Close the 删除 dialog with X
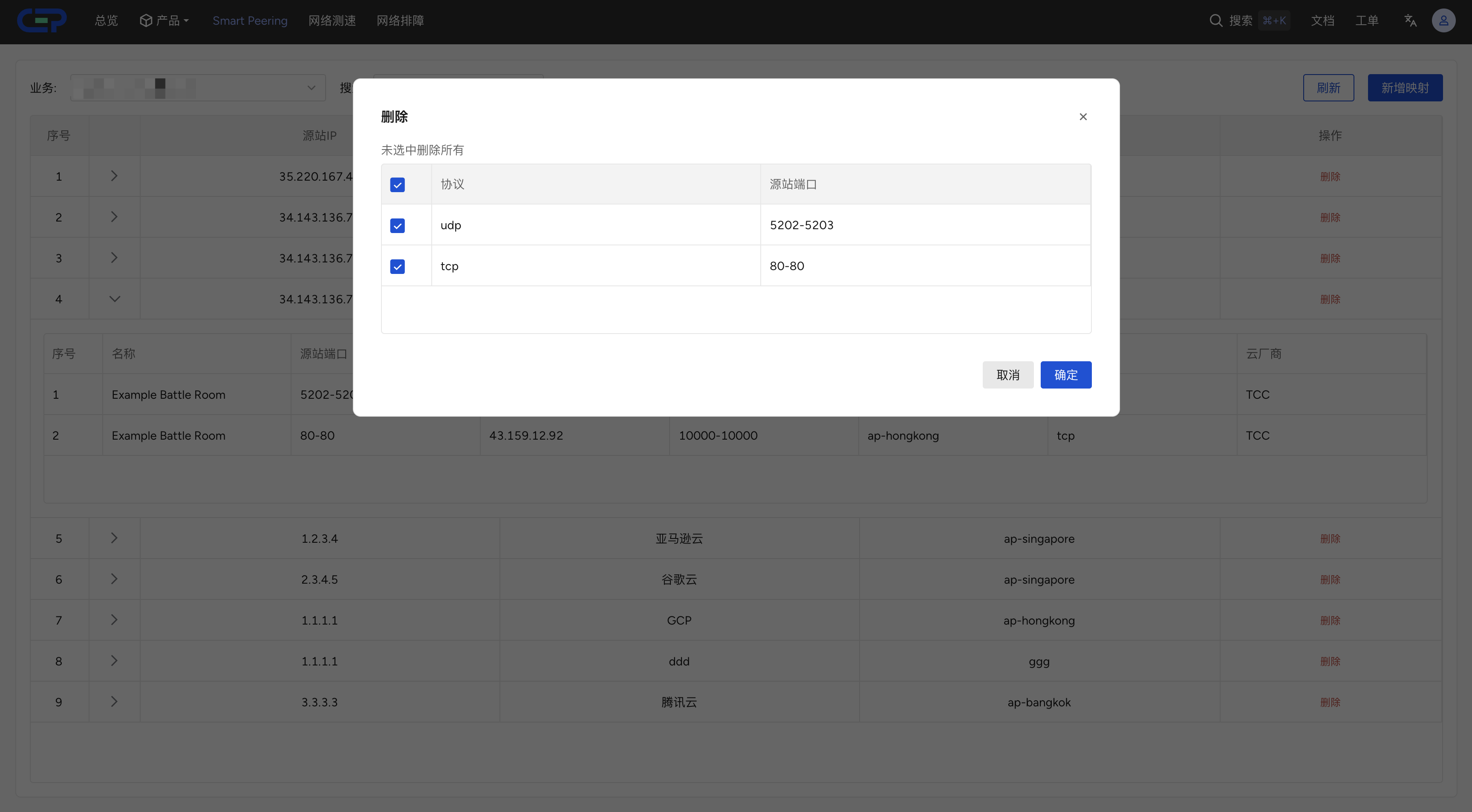Screen dimensions: 1472x812 [1083, 117]
